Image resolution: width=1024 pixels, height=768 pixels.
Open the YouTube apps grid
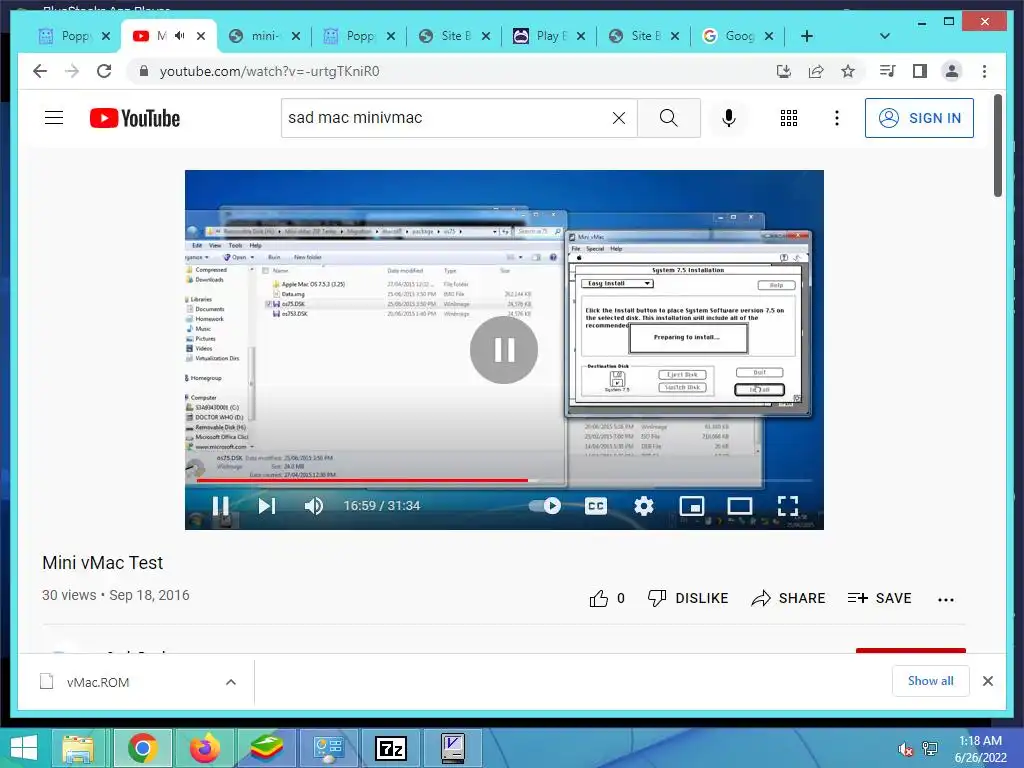coord(789,118)
